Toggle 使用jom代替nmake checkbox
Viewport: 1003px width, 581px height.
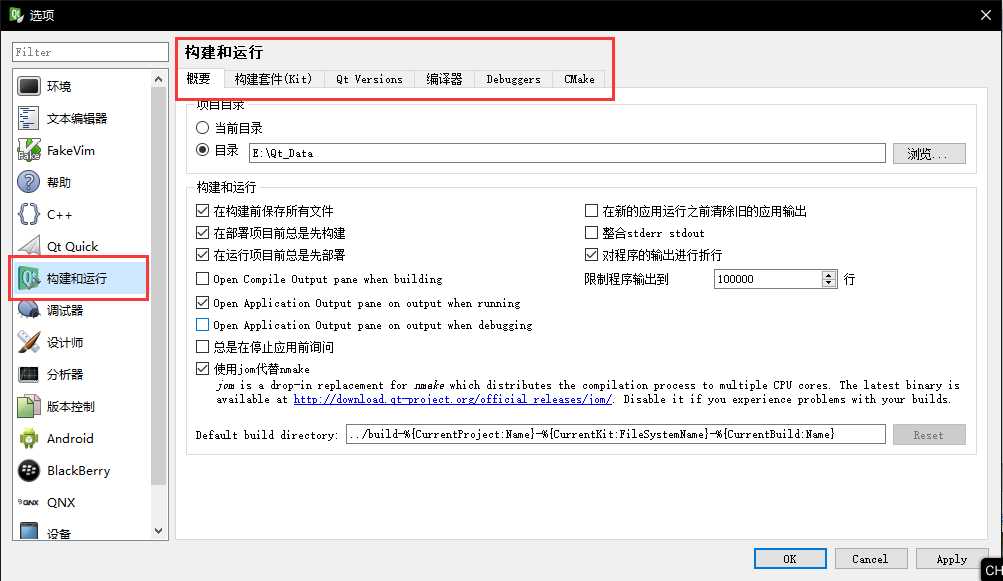click(x=202, y=369)
